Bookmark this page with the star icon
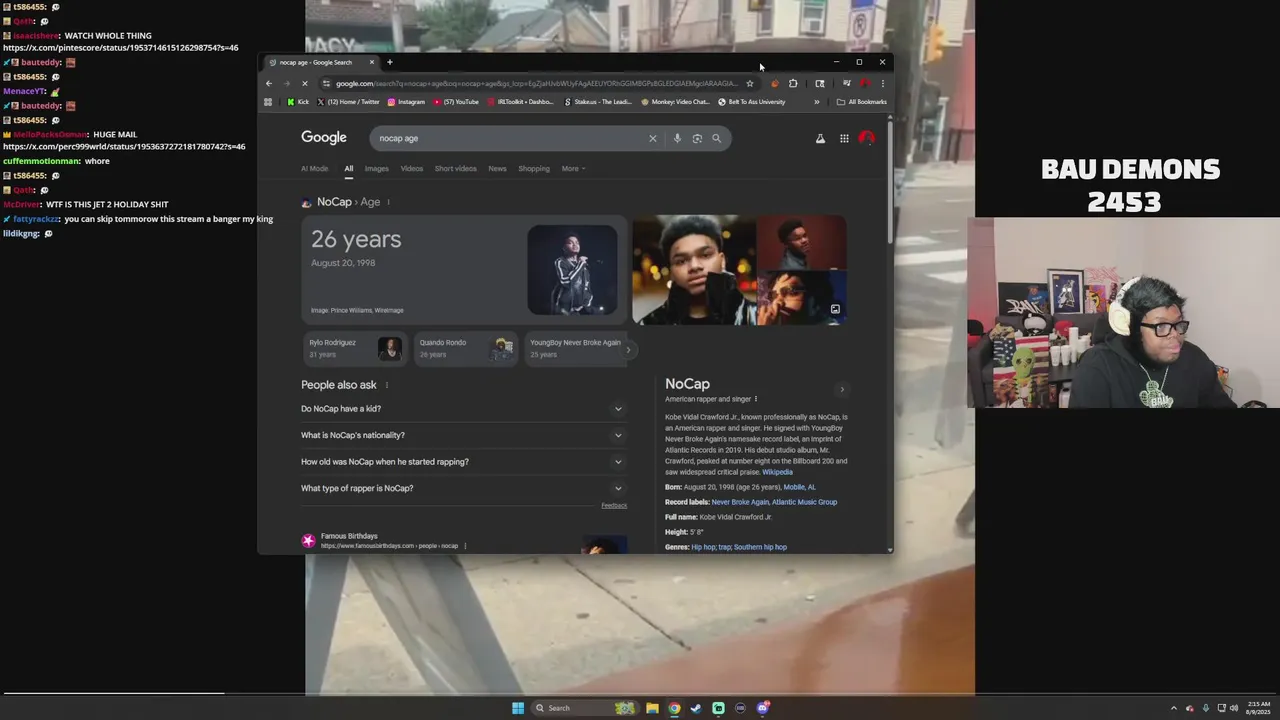The image size is (1280, 720). coord(749,84)
